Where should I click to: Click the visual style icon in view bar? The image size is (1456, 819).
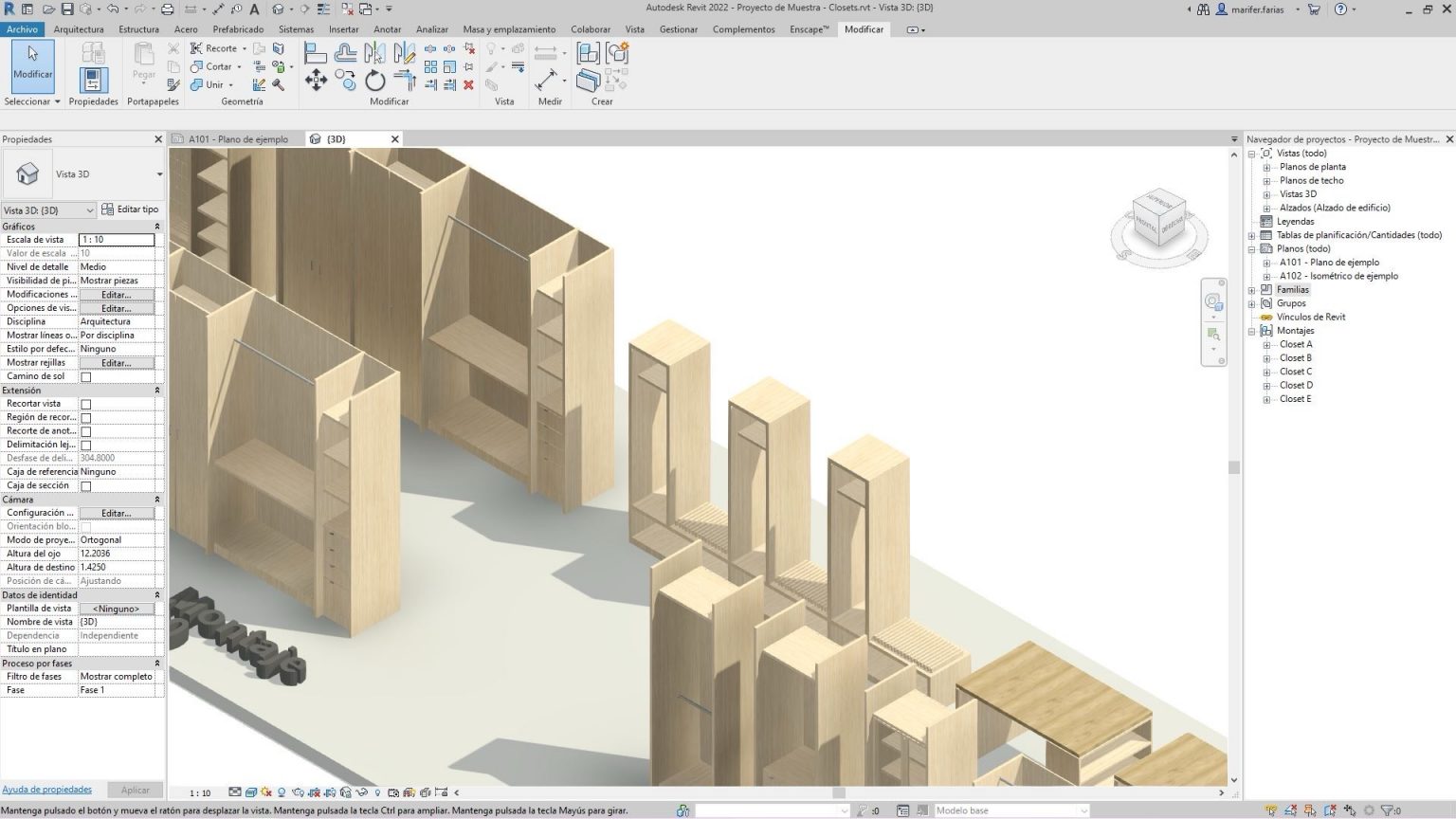point(252,792)
